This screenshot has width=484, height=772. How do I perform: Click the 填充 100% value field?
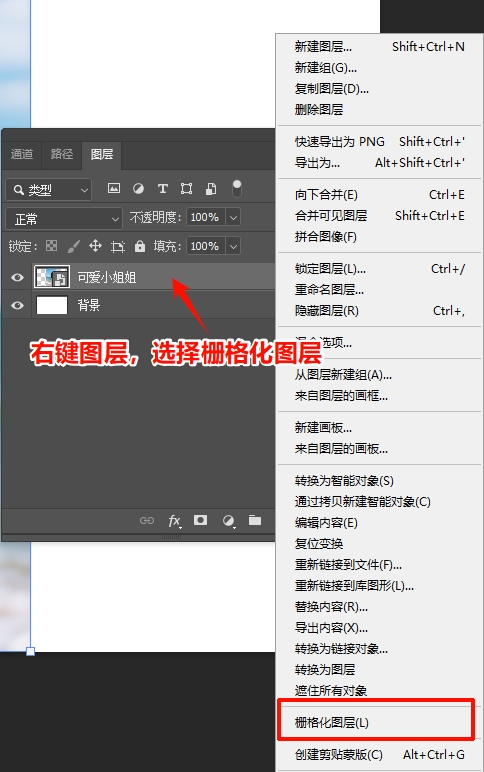click(x=206, y=246)
